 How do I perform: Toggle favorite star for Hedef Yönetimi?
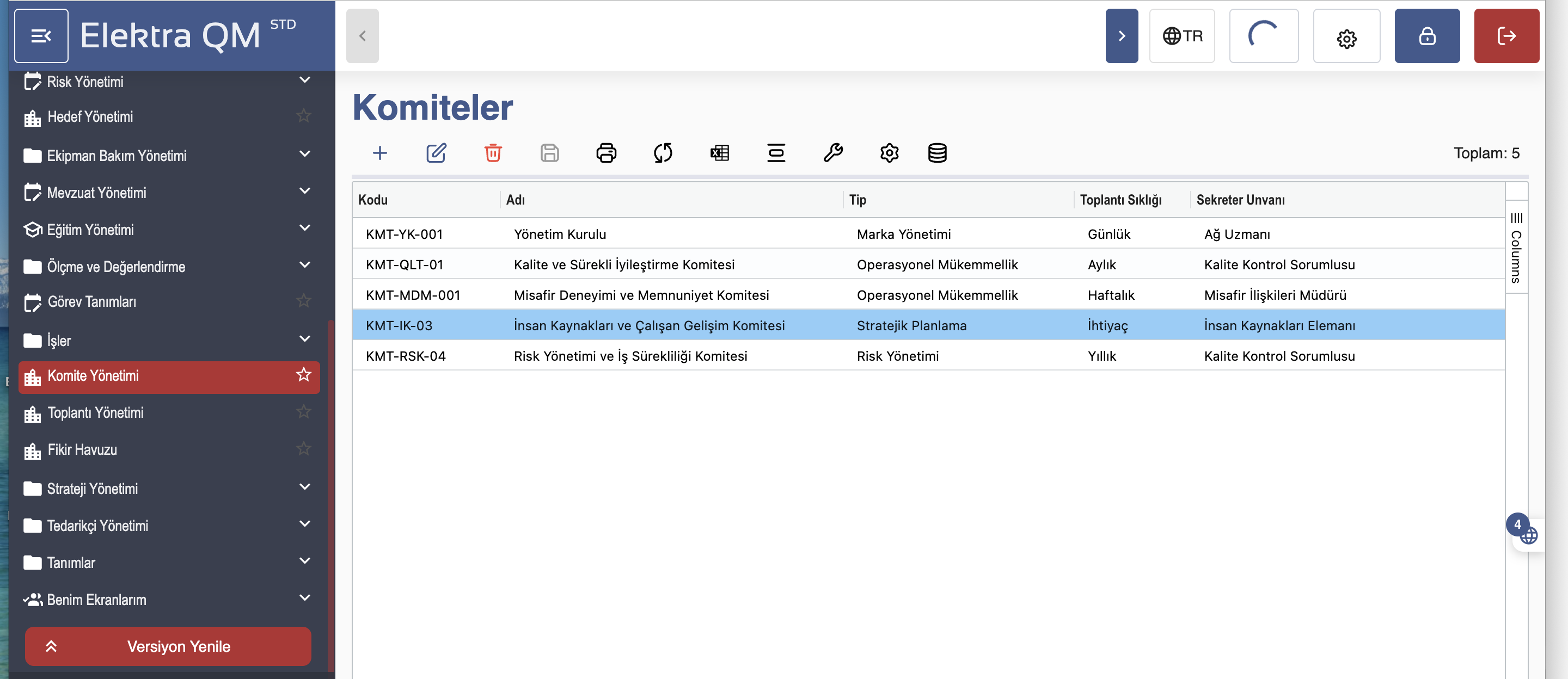click(304, 115)
